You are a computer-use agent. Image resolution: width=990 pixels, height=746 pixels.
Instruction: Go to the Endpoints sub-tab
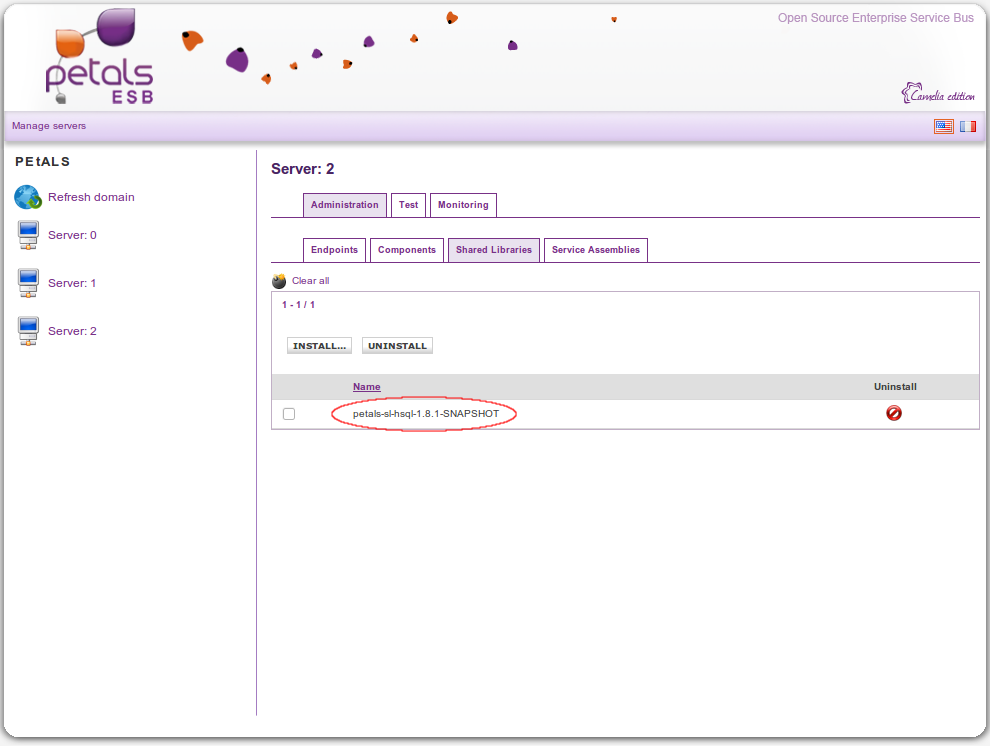coord(334,250)
